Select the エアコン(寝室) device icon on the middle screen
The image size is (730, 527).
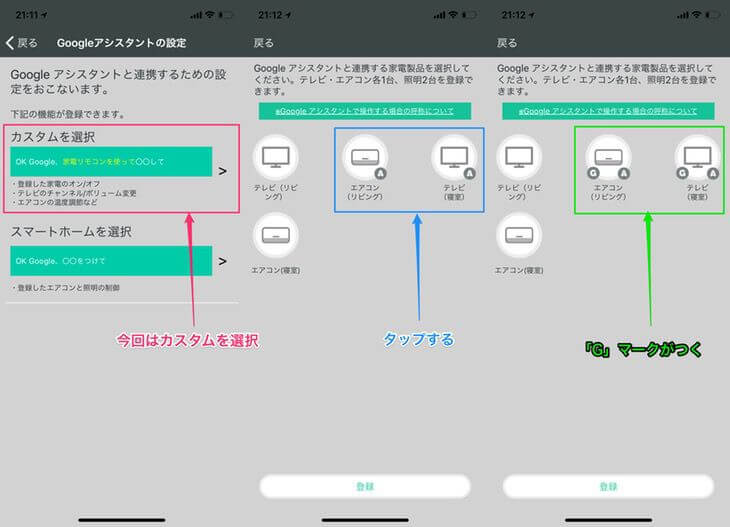pyautogui.click(x=276, y=235)
